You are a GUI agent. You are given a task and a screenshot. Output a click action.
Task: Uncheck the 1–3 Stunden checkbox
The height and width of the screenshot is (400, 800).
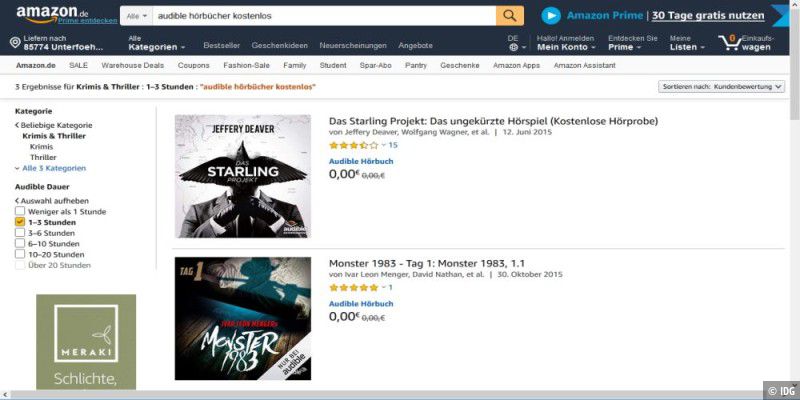click(x=20, y=222)
